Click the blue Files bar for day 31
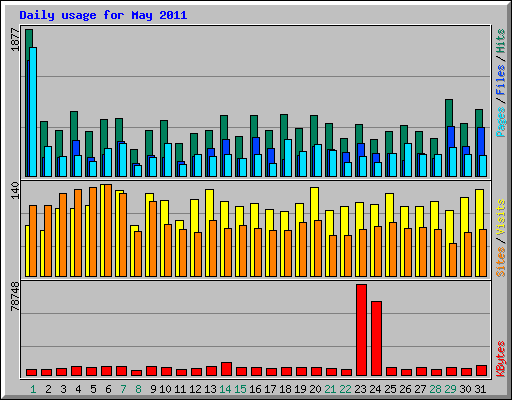Viewport: 512px width, 400px height. [x=481, y=141]
